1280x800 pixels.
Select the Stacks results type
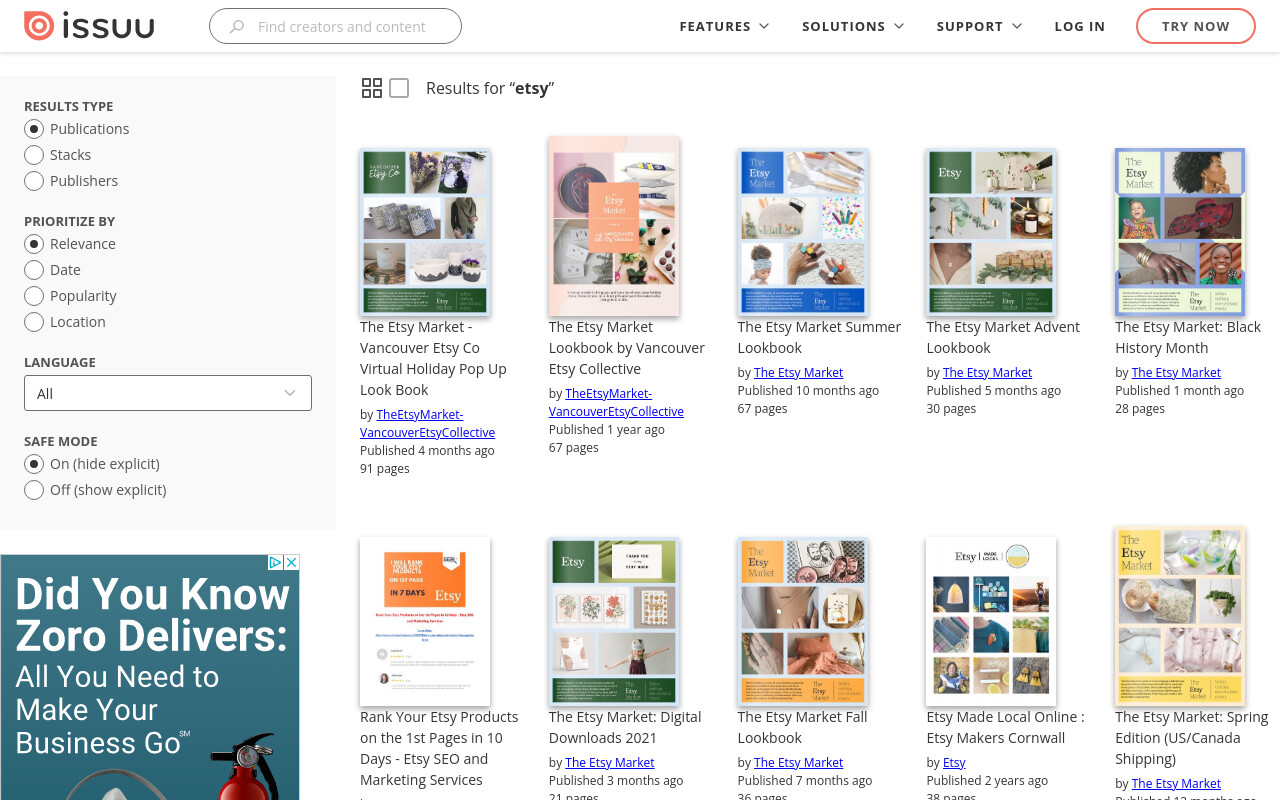(34, 155)
